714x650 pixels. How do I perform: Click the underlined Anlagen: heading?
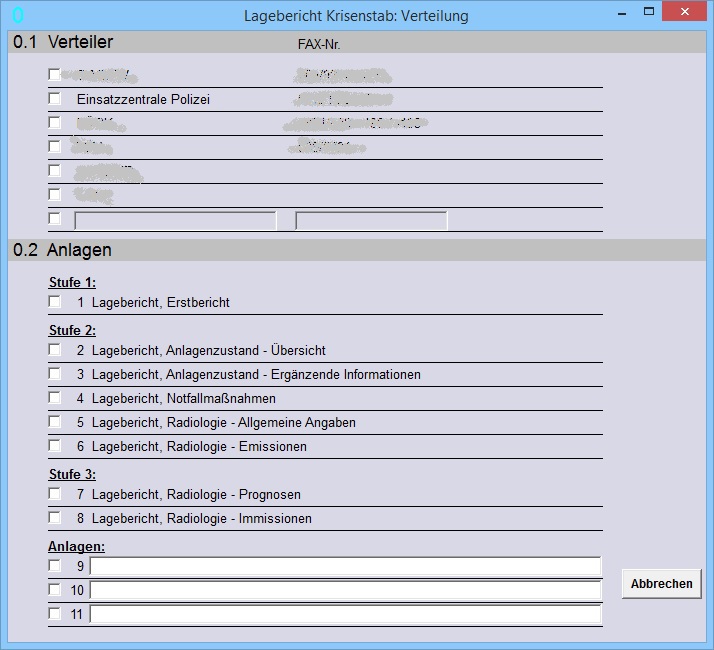76,546
